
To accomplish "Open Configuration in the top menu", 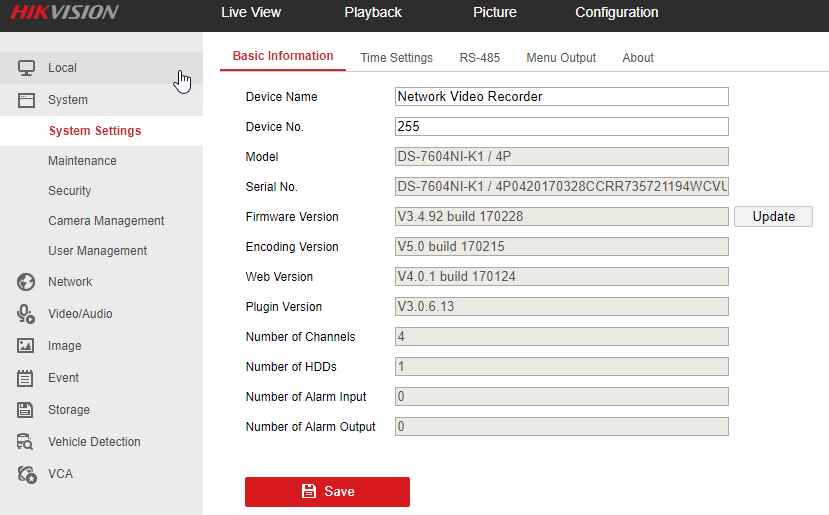I will [x=616, y=13].
